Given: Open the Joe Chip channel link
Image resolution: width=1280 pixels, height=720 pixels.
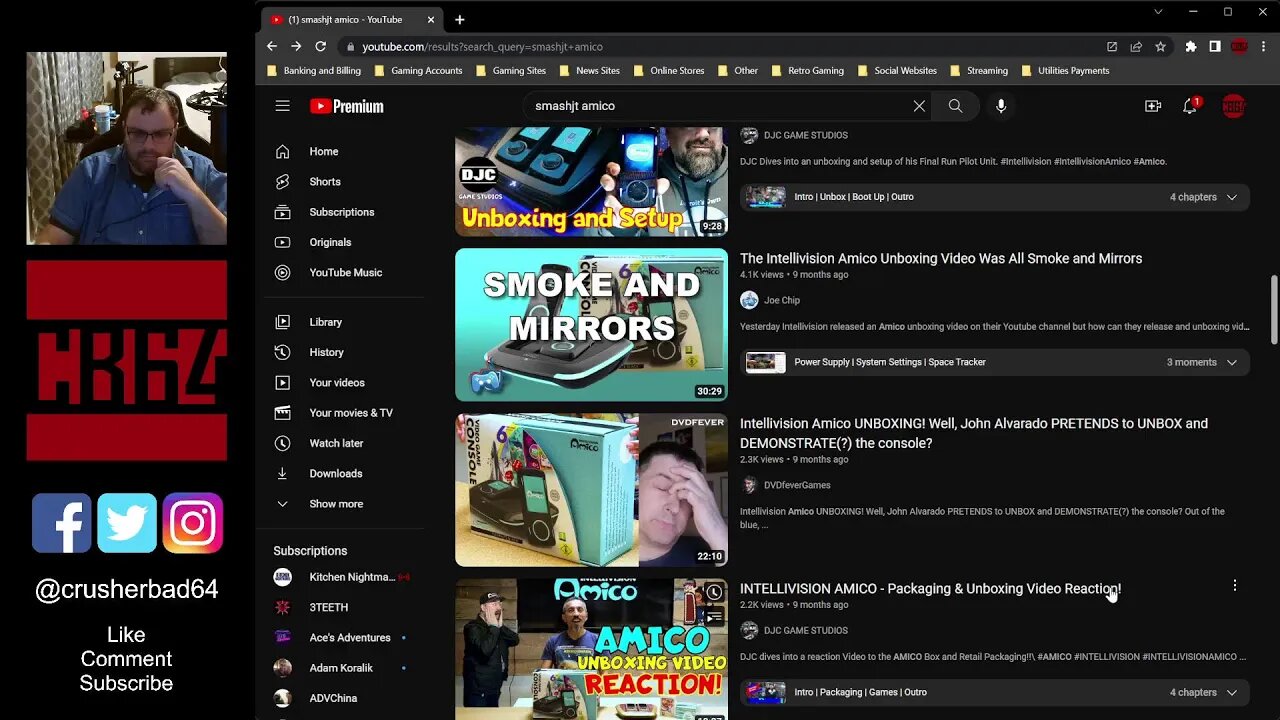Looking at the screenshot, I should pos(782,300).
